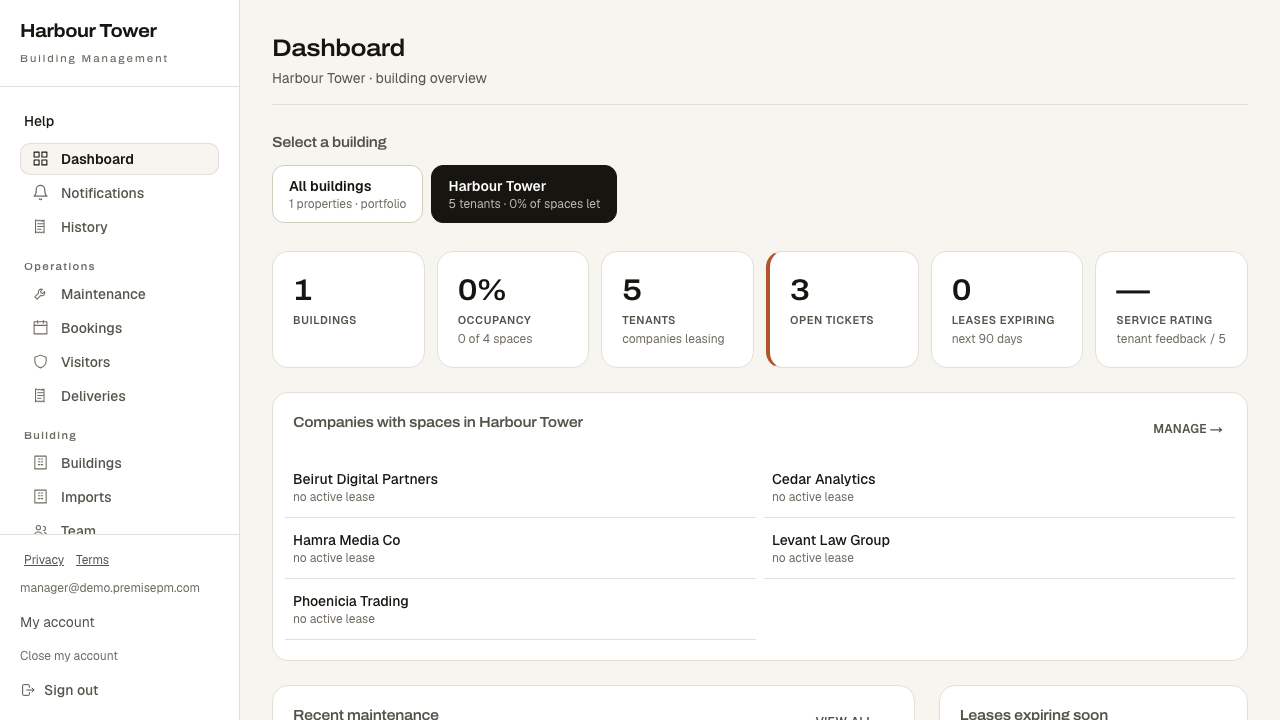Open the Help link in sidebar
1280x720 pixels.
click(x=39, y=121)
